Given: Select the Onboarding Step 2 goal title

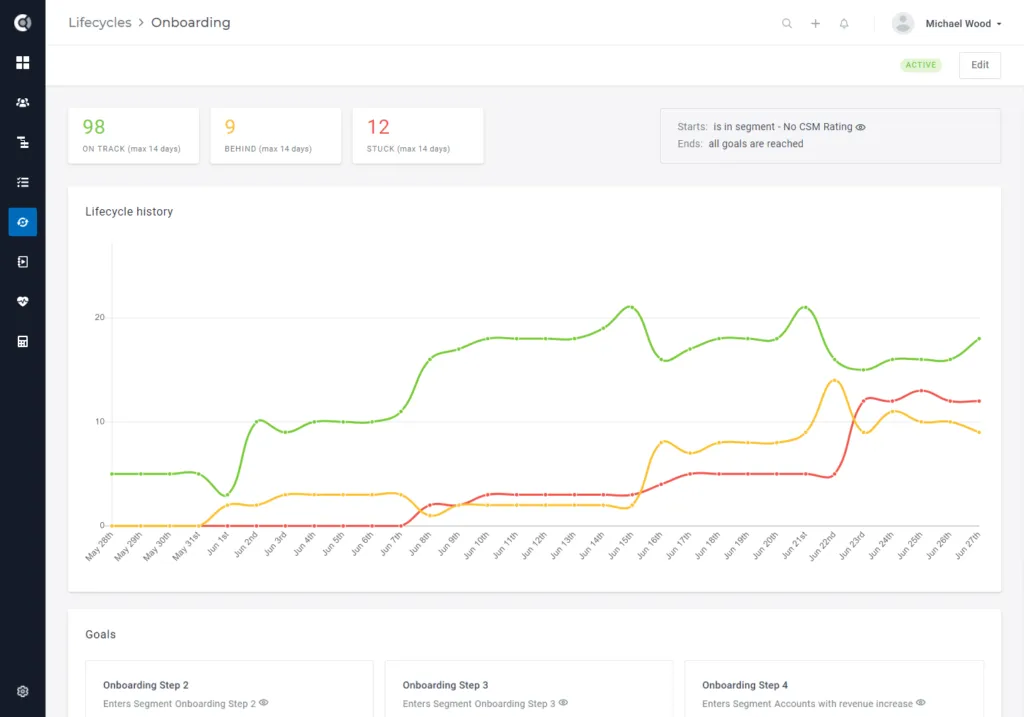Looking at the screenshot, I should coord(146,685).
